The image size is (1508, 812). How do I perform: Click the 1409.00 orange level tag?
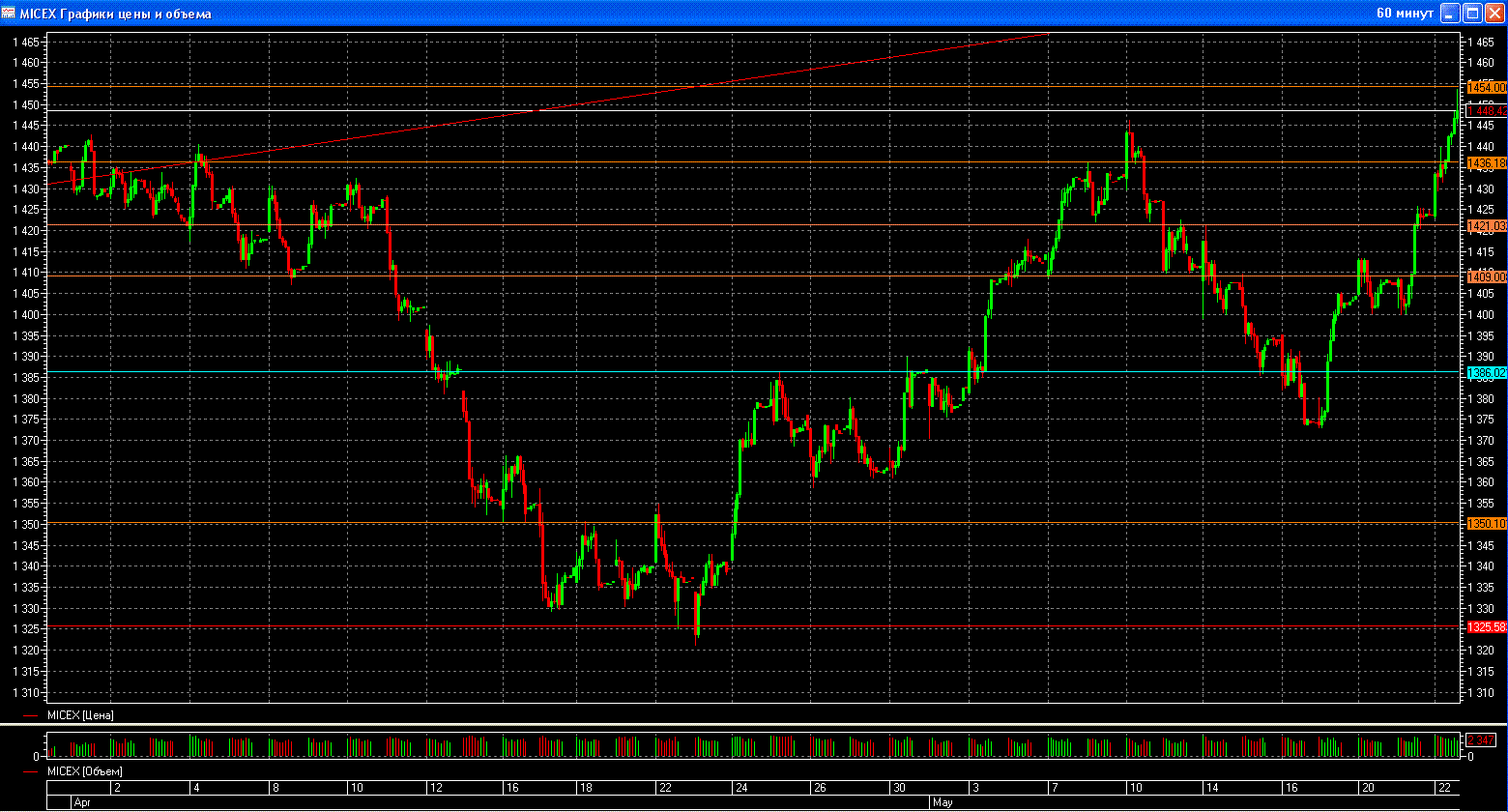[x=1487, y=276]
